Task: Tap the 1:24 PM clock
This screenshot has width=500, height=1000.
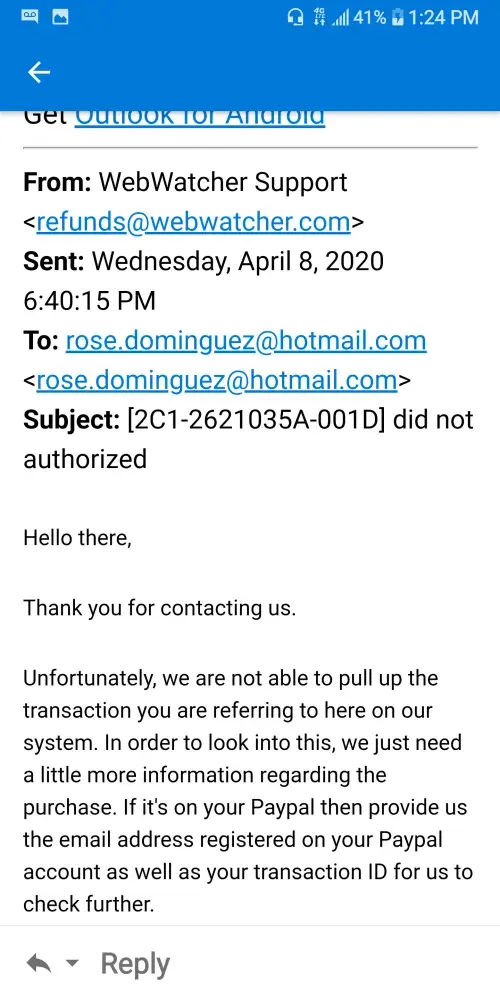Action: point(443,17)
